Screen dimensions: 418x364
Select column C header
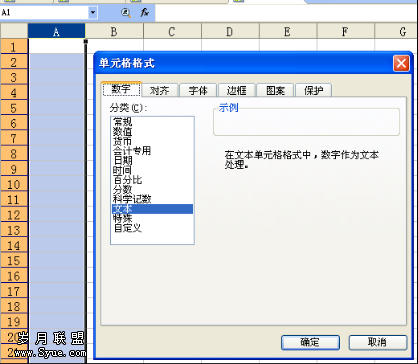[172, 31]
